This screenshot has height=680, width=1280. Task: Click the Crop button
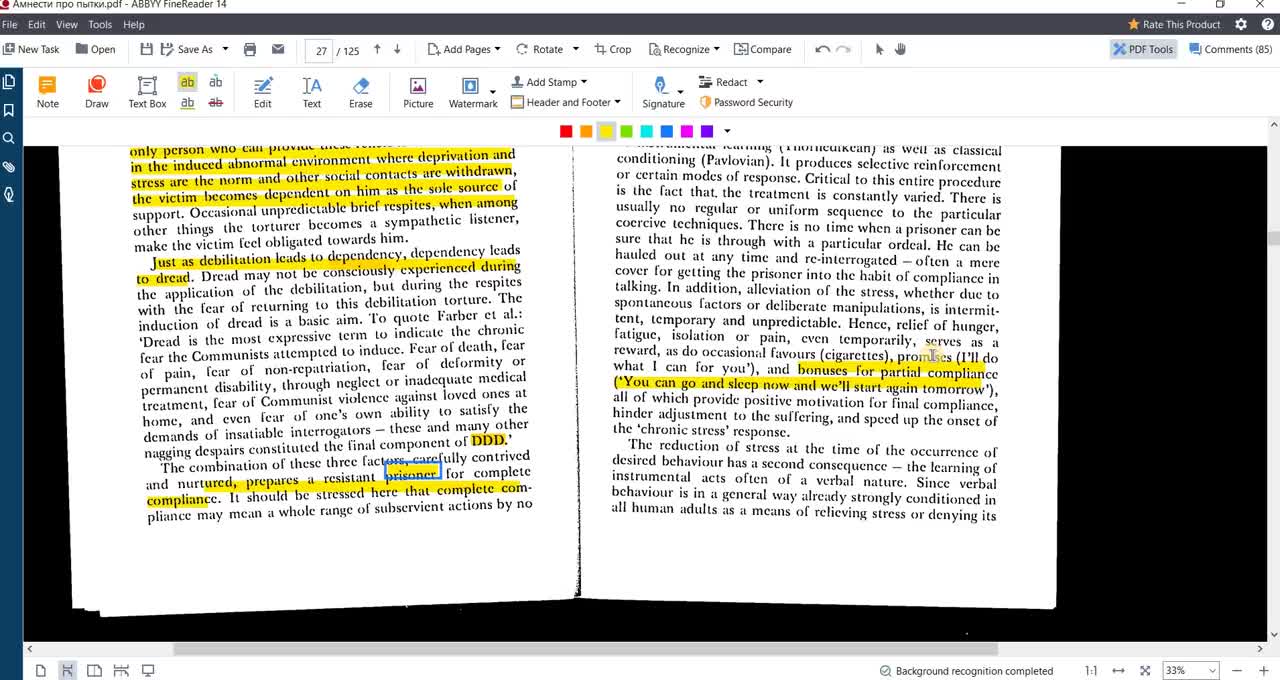pos(613,49)
